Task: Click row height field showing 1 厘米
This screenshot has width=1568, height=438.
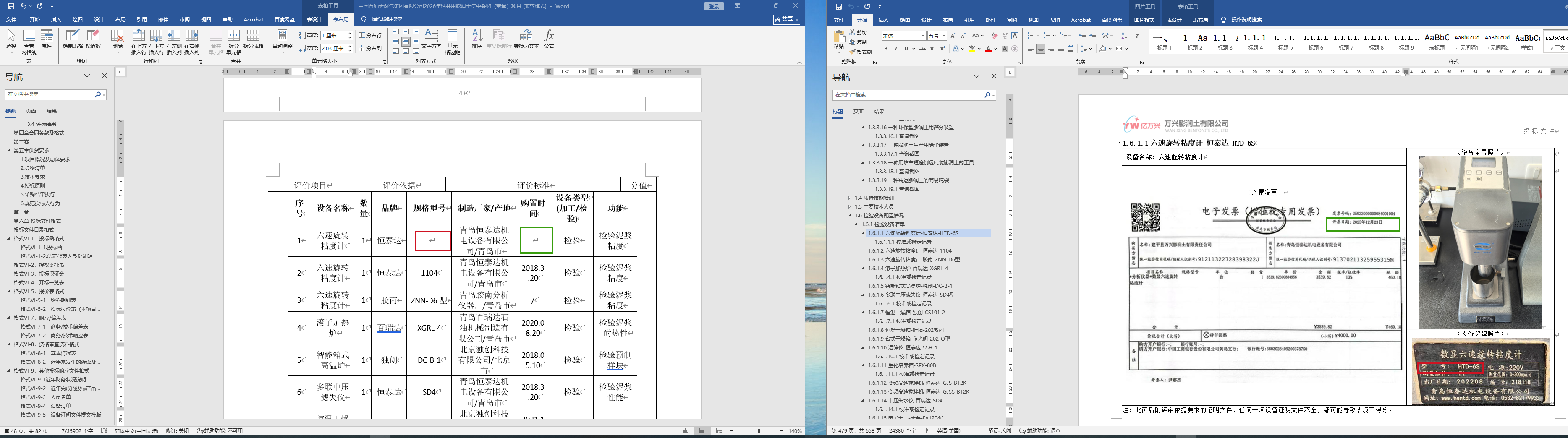Action: pyautogui.click(x=337, y=35)
